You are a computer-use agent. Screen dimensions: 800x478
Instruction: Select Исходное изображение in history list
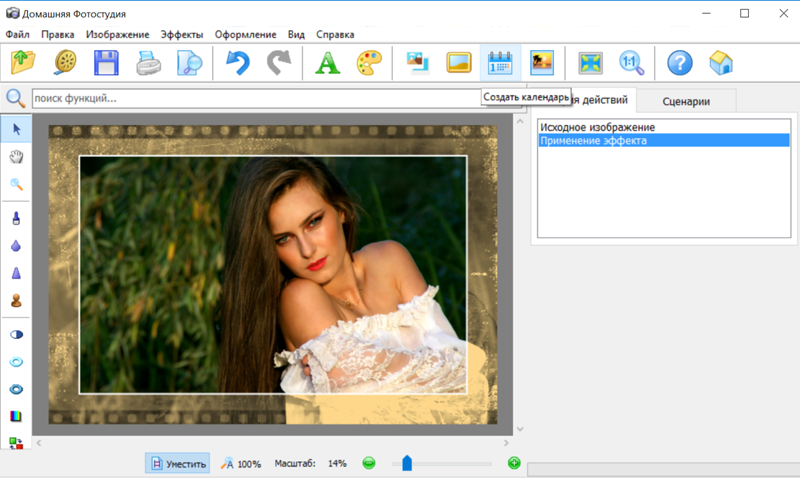[597, 127]
